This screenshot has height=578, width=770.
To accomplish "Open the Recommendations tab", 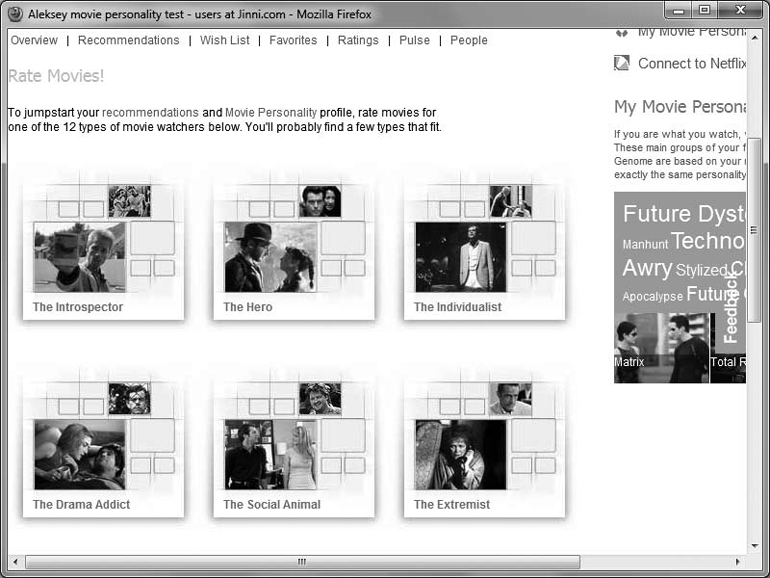I will [x=128, y=40].
